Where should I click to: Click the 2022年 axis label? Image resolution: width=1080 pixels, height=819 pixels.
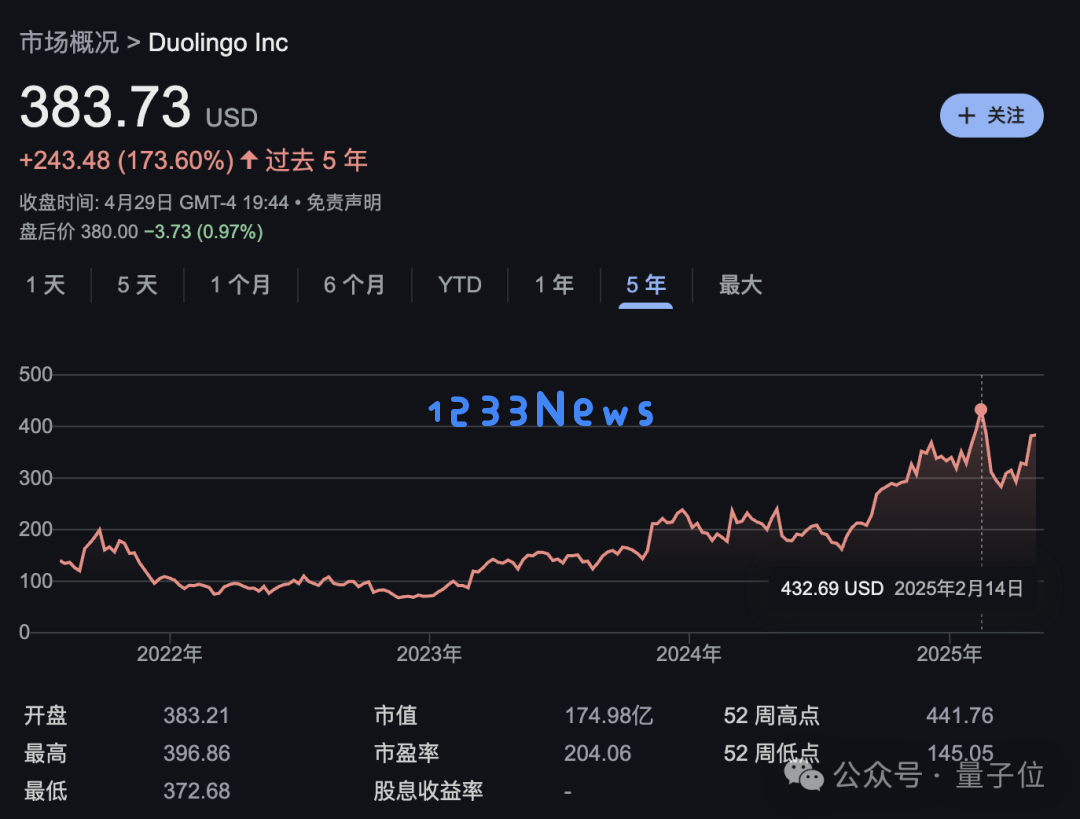coord(169,654)
